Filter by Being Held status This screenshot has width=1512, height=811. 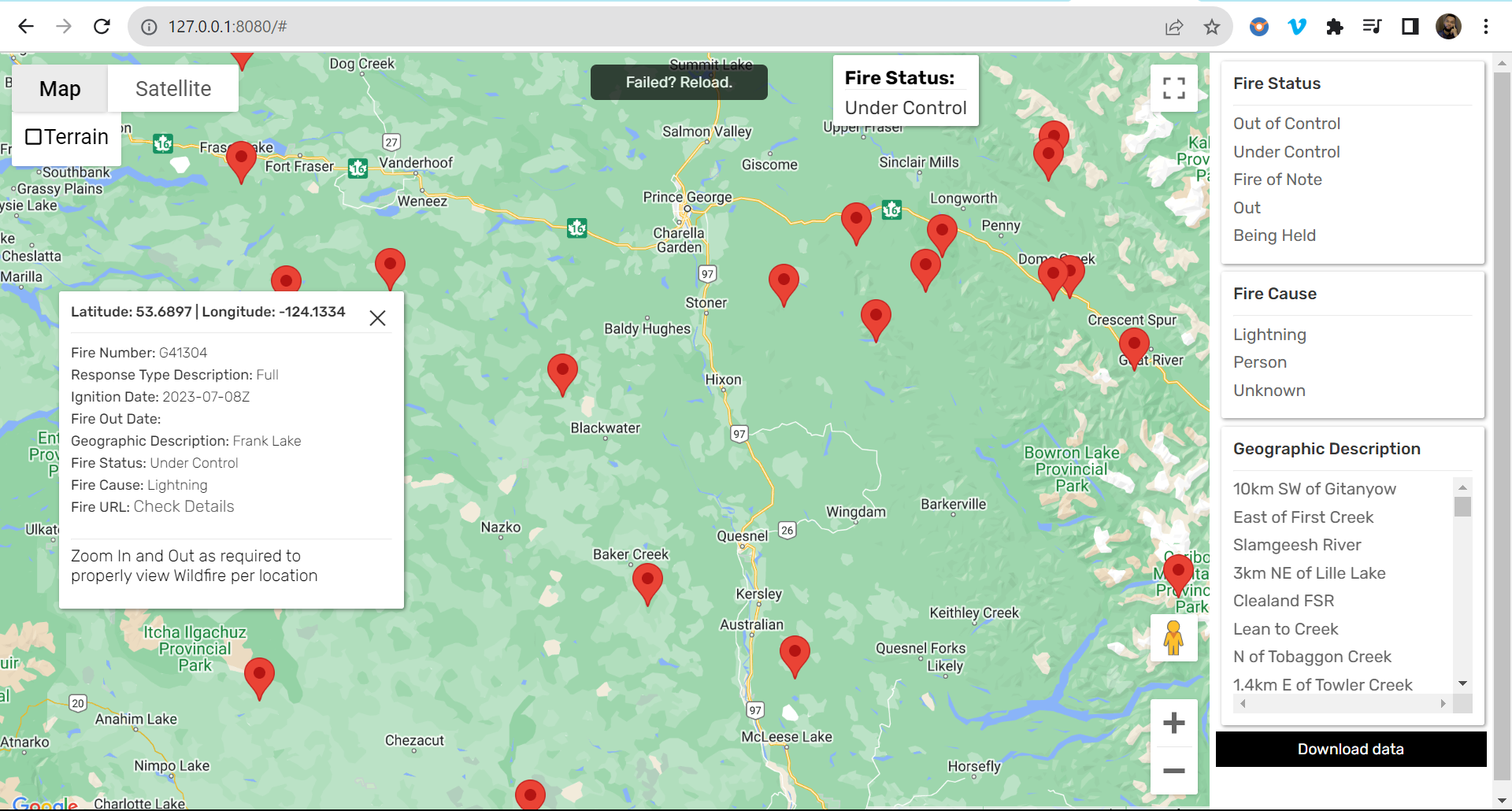point(1274,235)
